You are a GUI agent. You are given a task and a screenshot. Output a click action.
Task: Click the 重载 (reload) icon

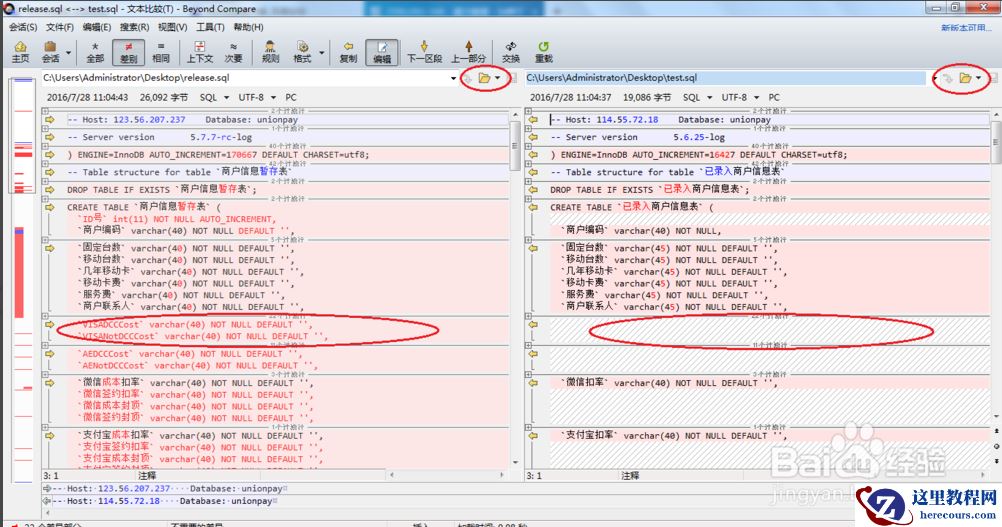[x=543, y=51]
